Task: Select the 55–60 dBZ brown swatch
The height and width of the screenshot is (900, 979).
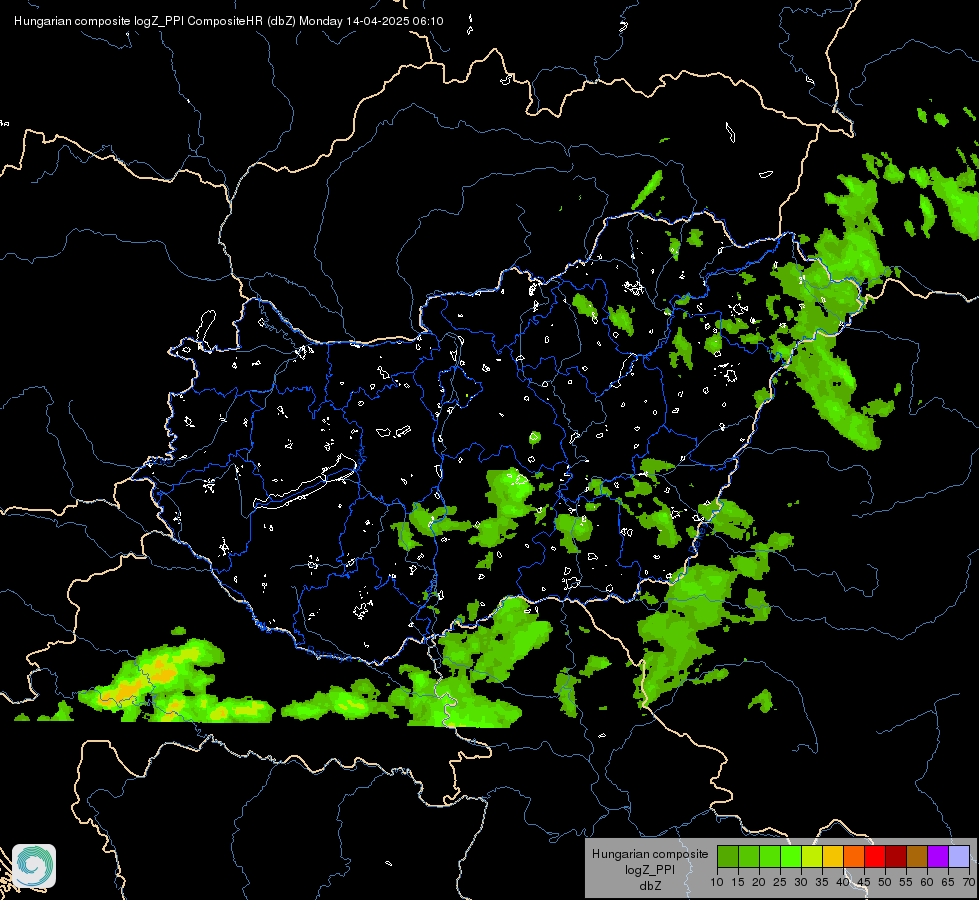Action: 917,856
